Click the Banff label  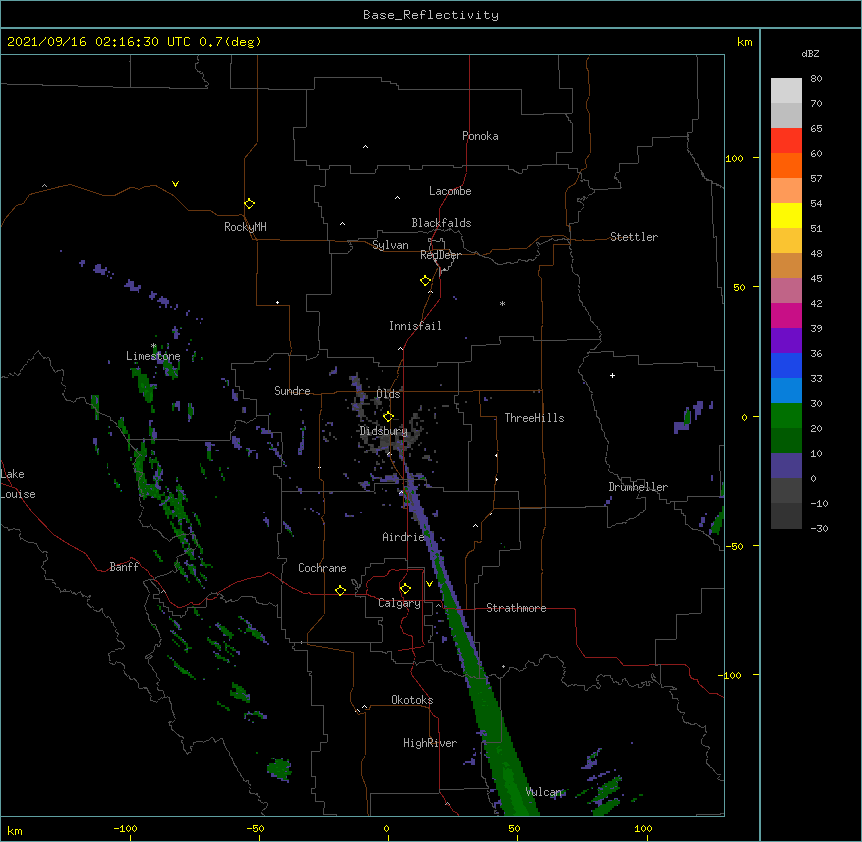click(124, 567)
